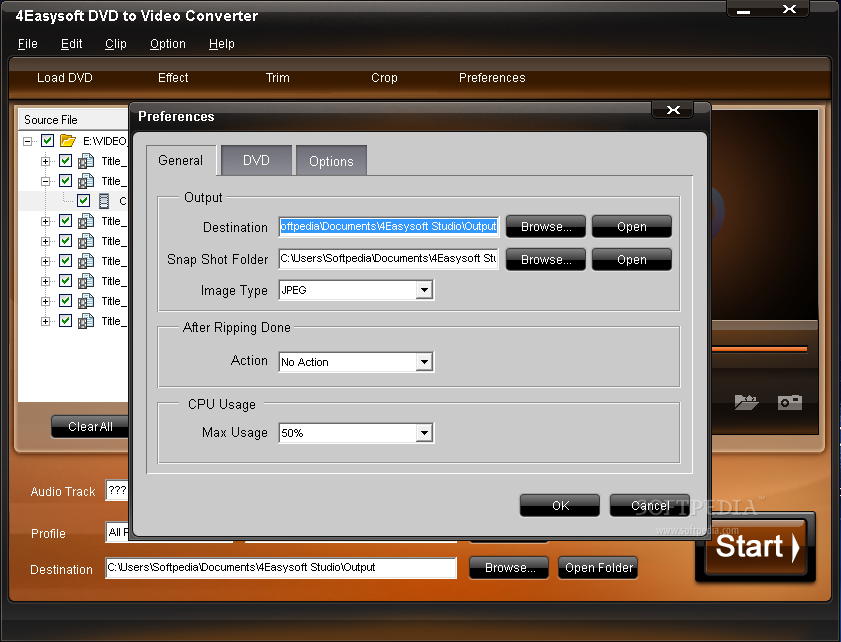Click Open next to Snap Shot Folder
This screenshot has height=642, width=841.
(x=632, y=260)
